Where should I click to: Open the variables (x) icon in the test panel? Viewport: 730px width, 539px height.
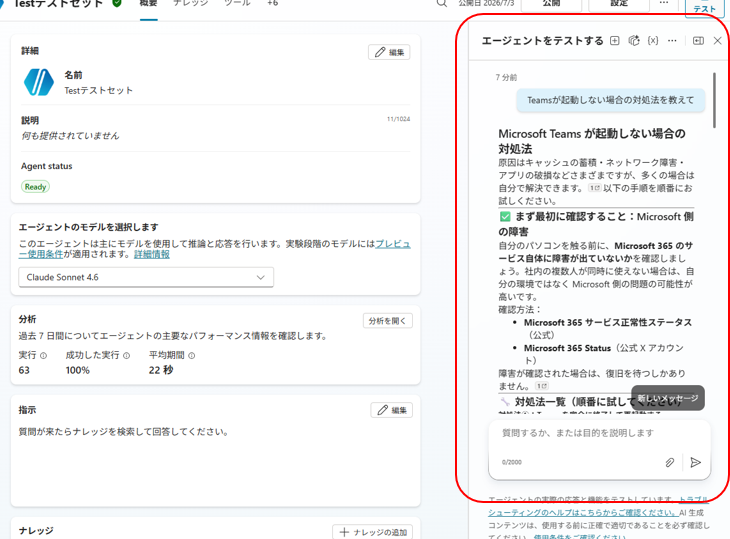pyautogui.click(x=653, y=41)
